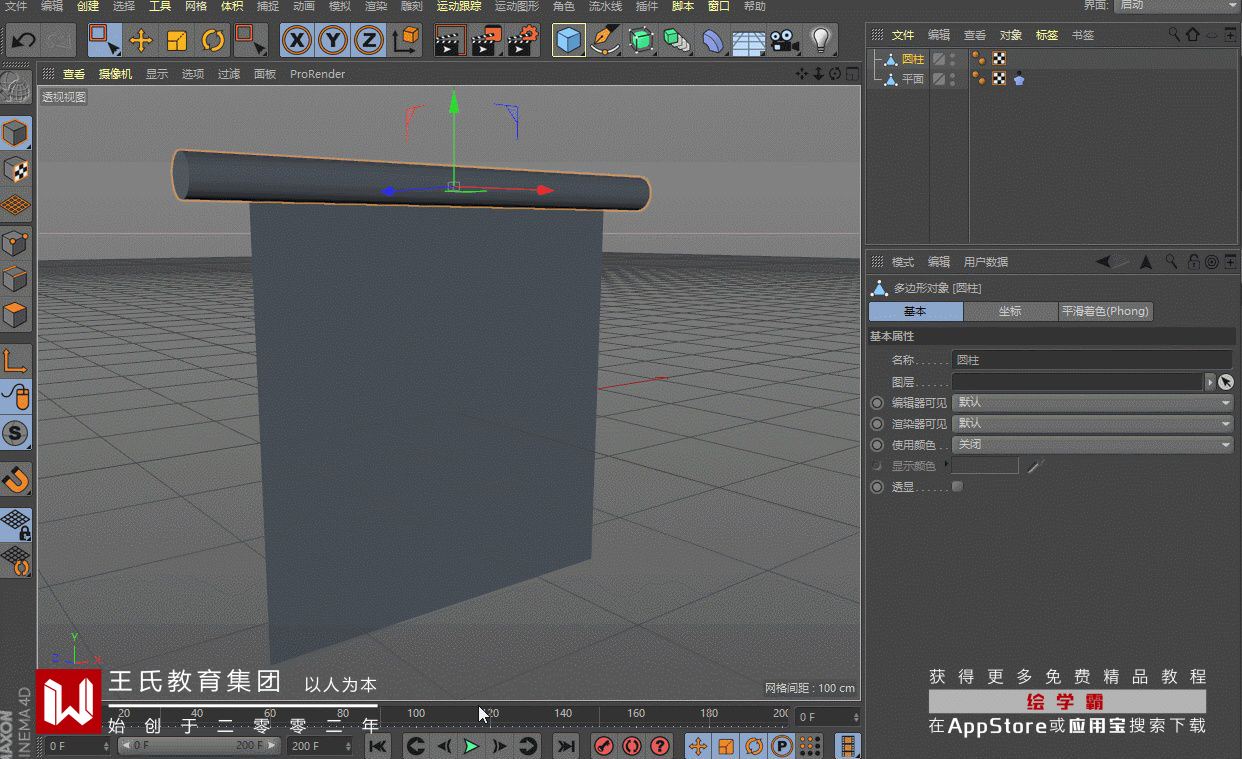Open the 摄像机 viewport menu
This screenshot has width=1242, height=759.
tap(115, 74)
